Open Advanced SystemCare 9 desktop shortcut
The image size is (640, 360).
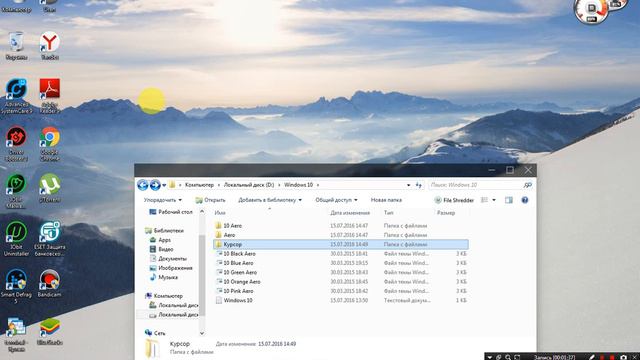click(x=16, y=96)
